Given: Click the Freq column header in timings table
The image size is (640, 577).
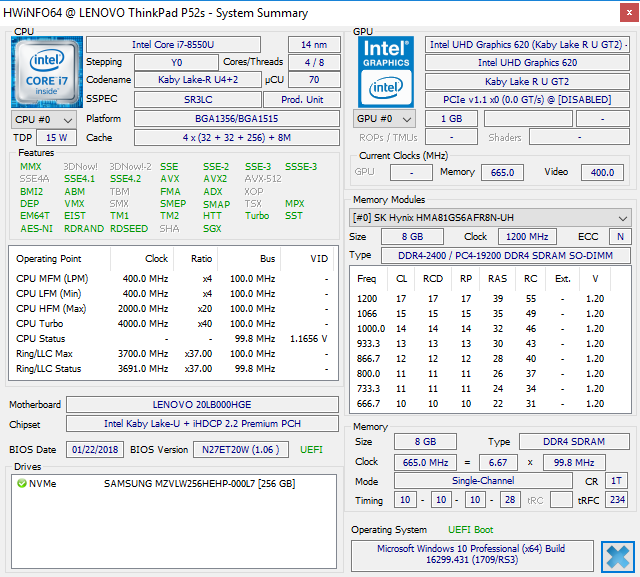Looking at the screenshot, I should click(369, 279).
